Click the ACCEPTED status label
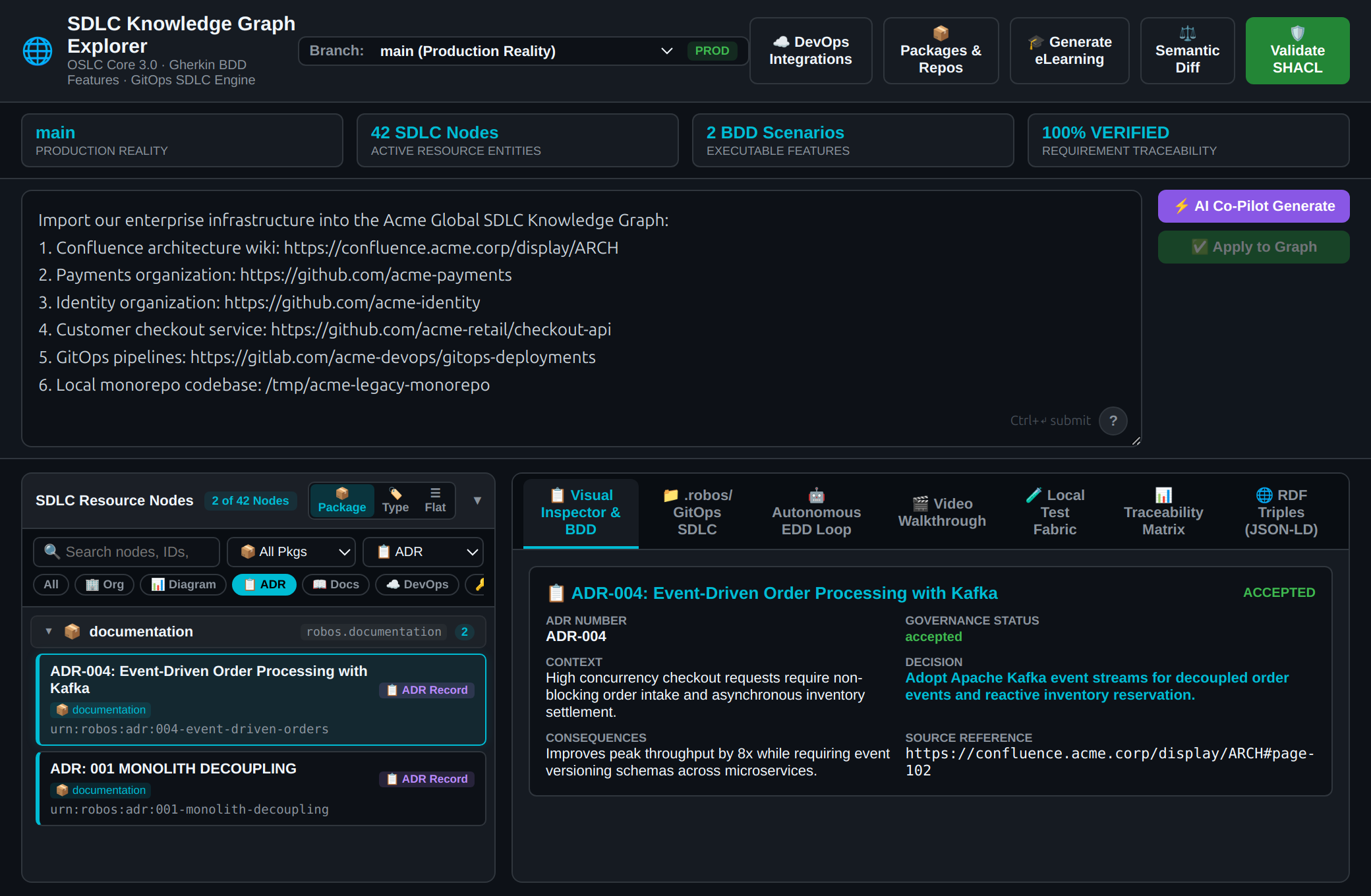Viewport: 1371px width, 896px height. click(x=1279, y=592)
